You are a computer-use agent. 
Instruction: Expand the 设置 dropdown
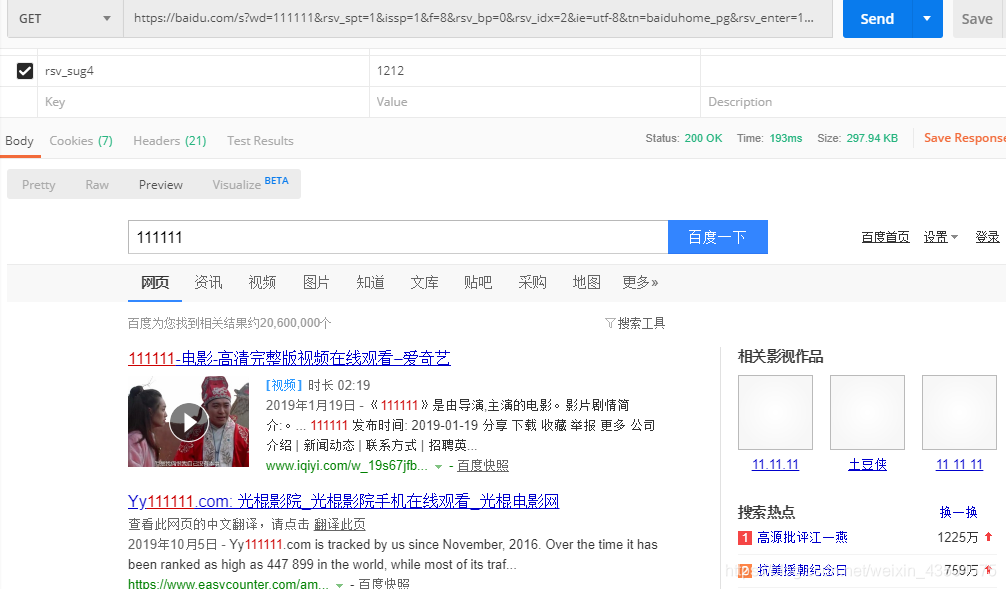pyautogui.click(x=941, y=237)
